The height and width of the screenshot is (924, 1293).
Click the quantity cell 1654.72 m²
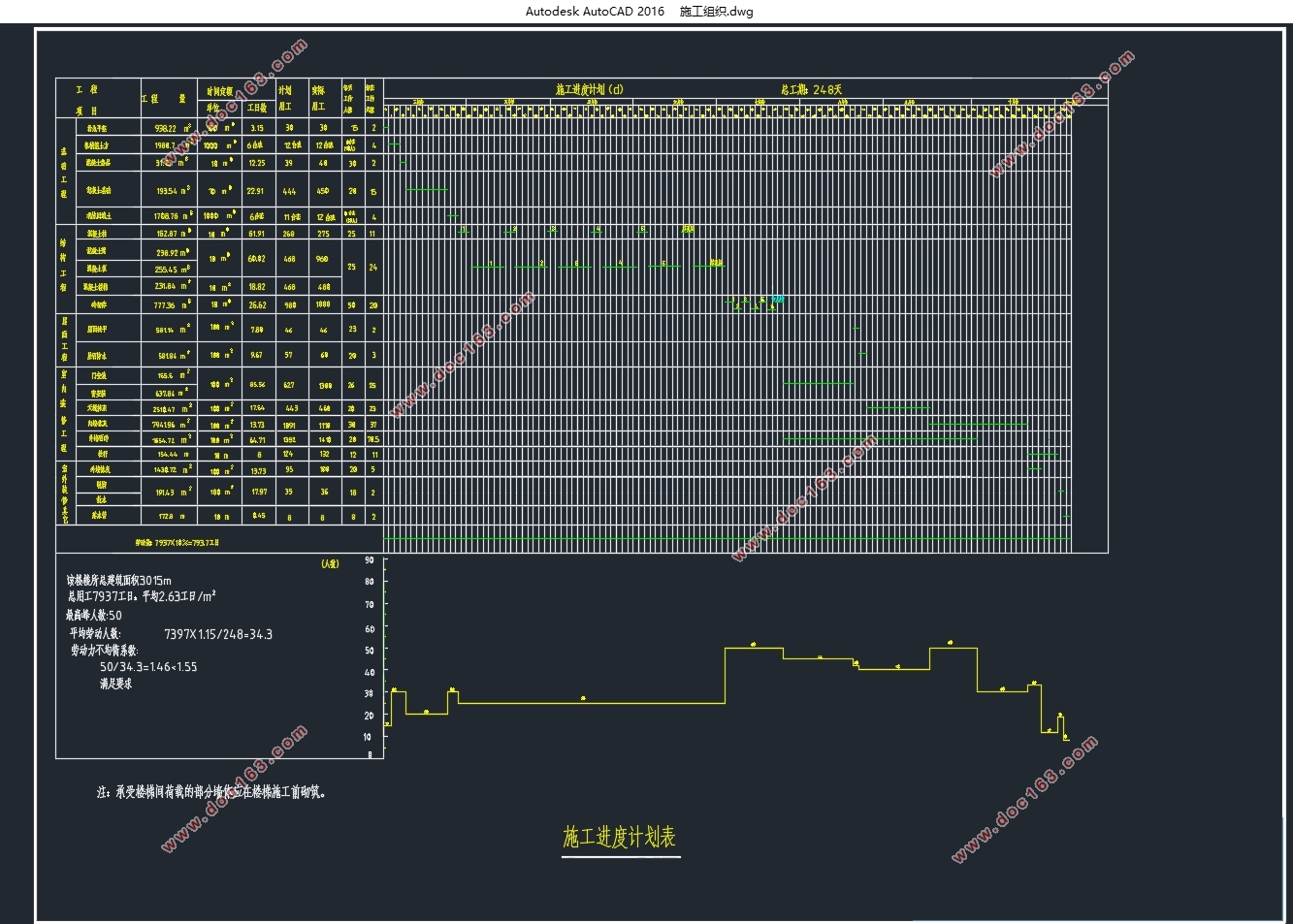coord(172,440)
